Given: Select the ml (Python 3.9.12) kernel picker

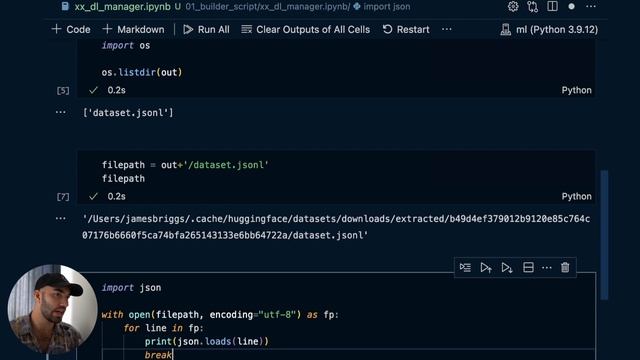Looking at the screenshot, I should click(549, 29).
